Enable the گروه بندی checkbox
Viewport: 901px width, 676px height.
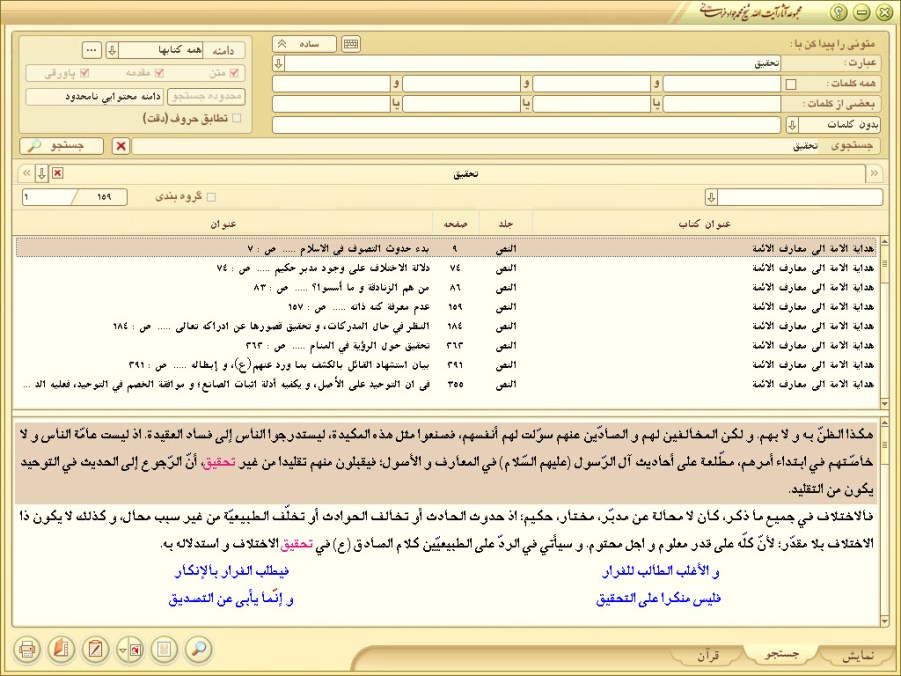pos(211,197)
